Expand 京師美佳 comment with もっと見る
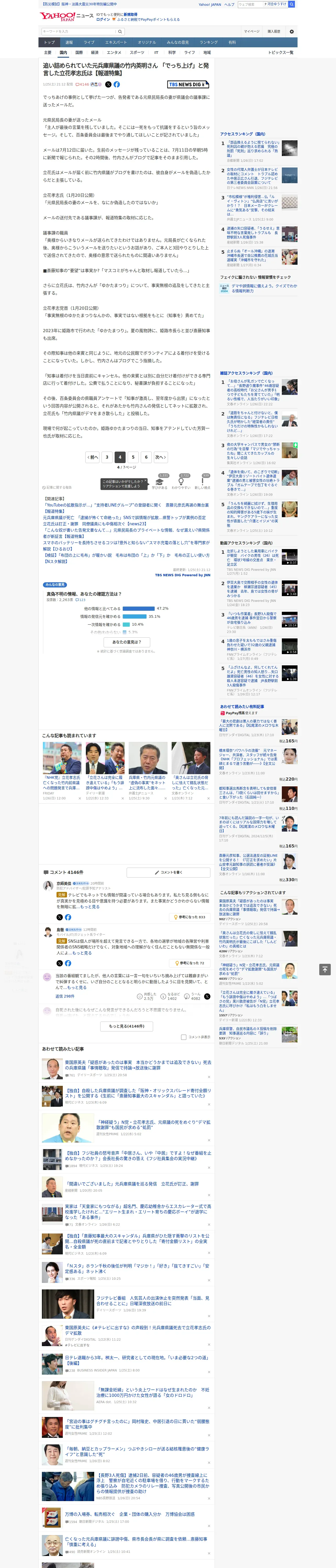 pyautogui.click(x=90, y=907)
